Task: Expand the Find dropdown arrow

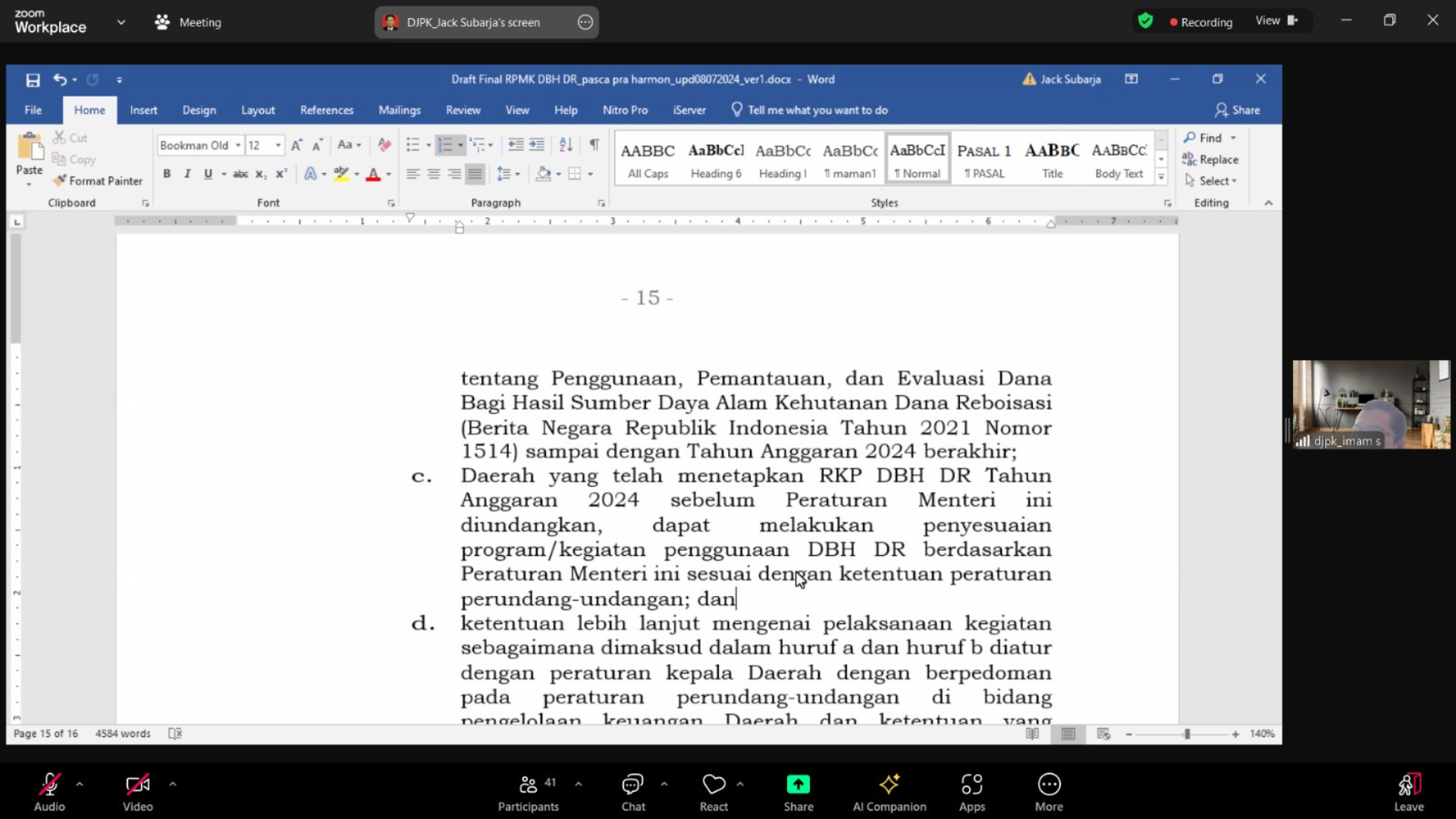Action: coord(1233,138)
